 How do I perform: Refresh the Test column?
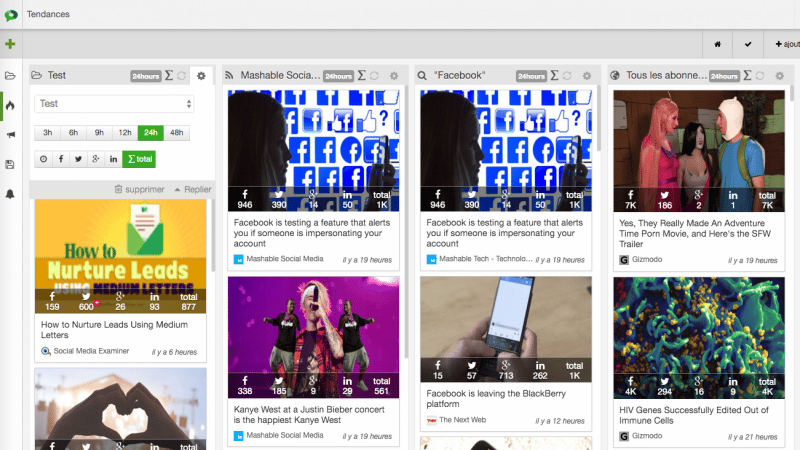pos(182,76)
